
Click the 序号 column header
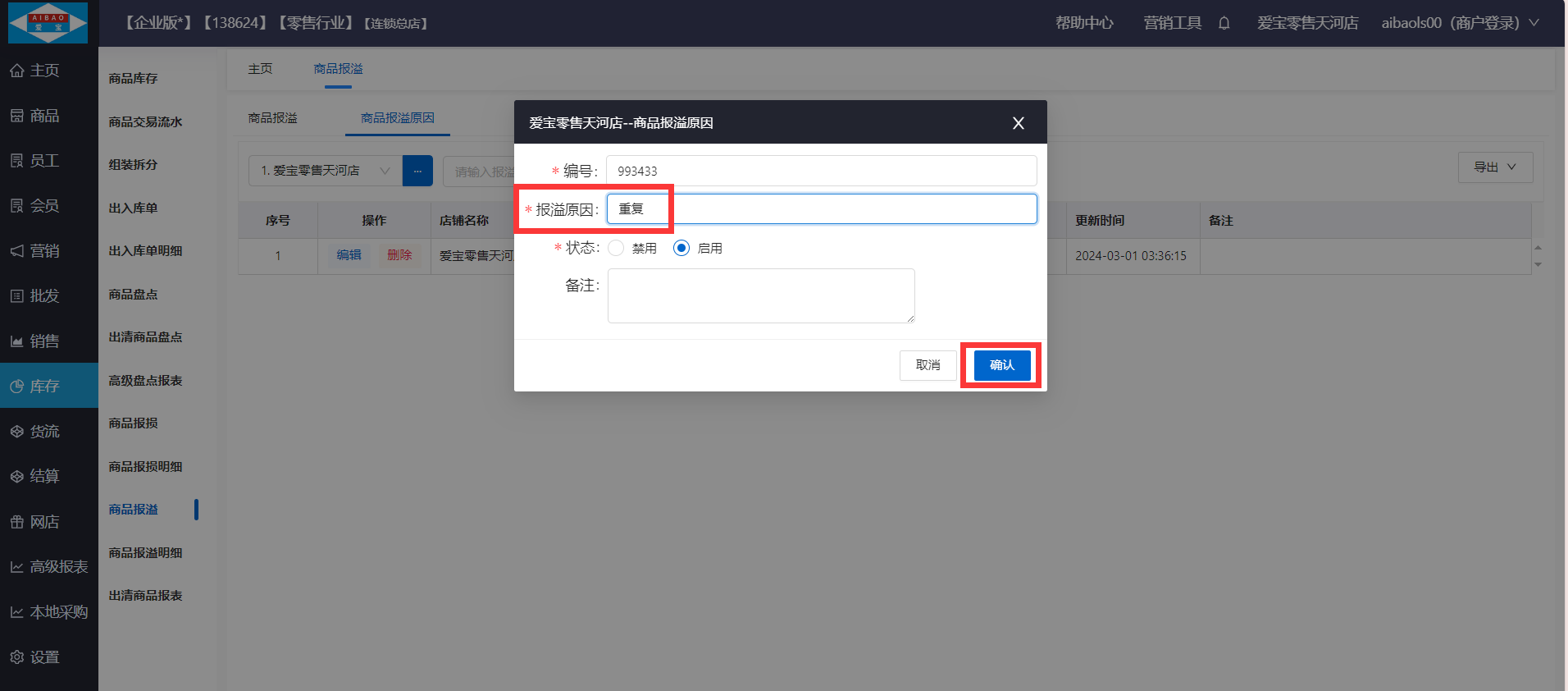(x=278, y=221)
